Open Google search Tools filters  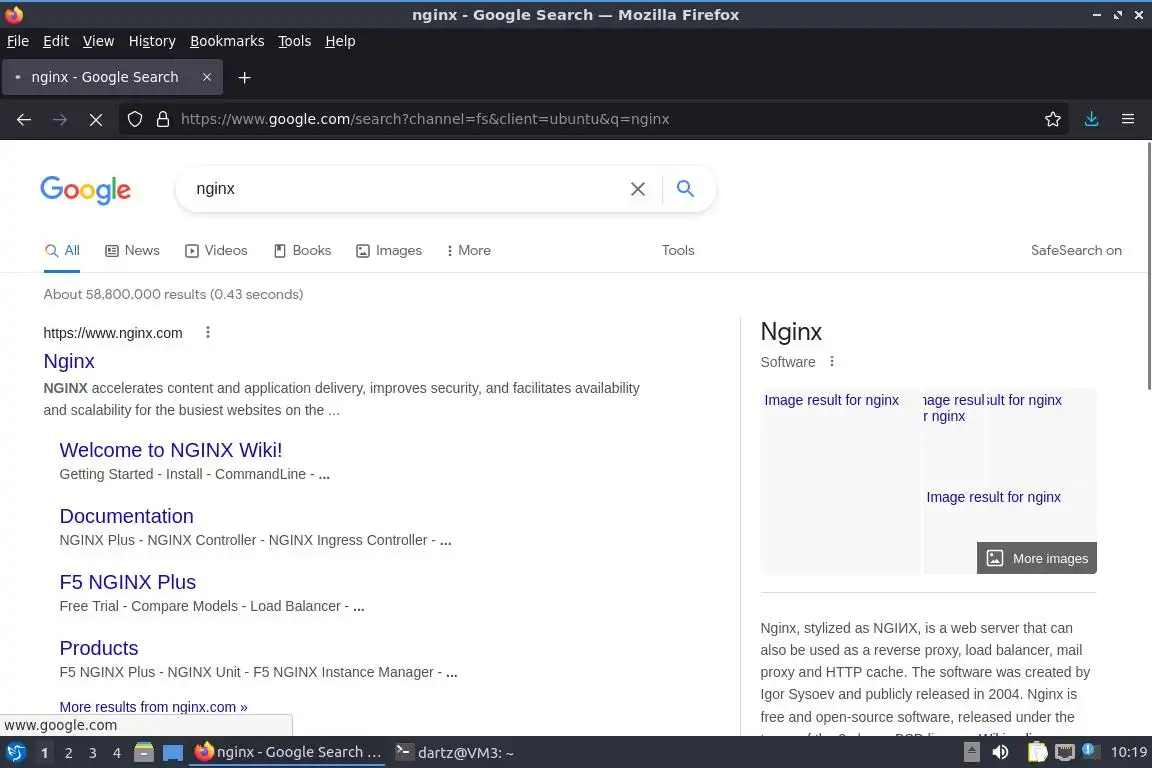(x=678, y=251)
